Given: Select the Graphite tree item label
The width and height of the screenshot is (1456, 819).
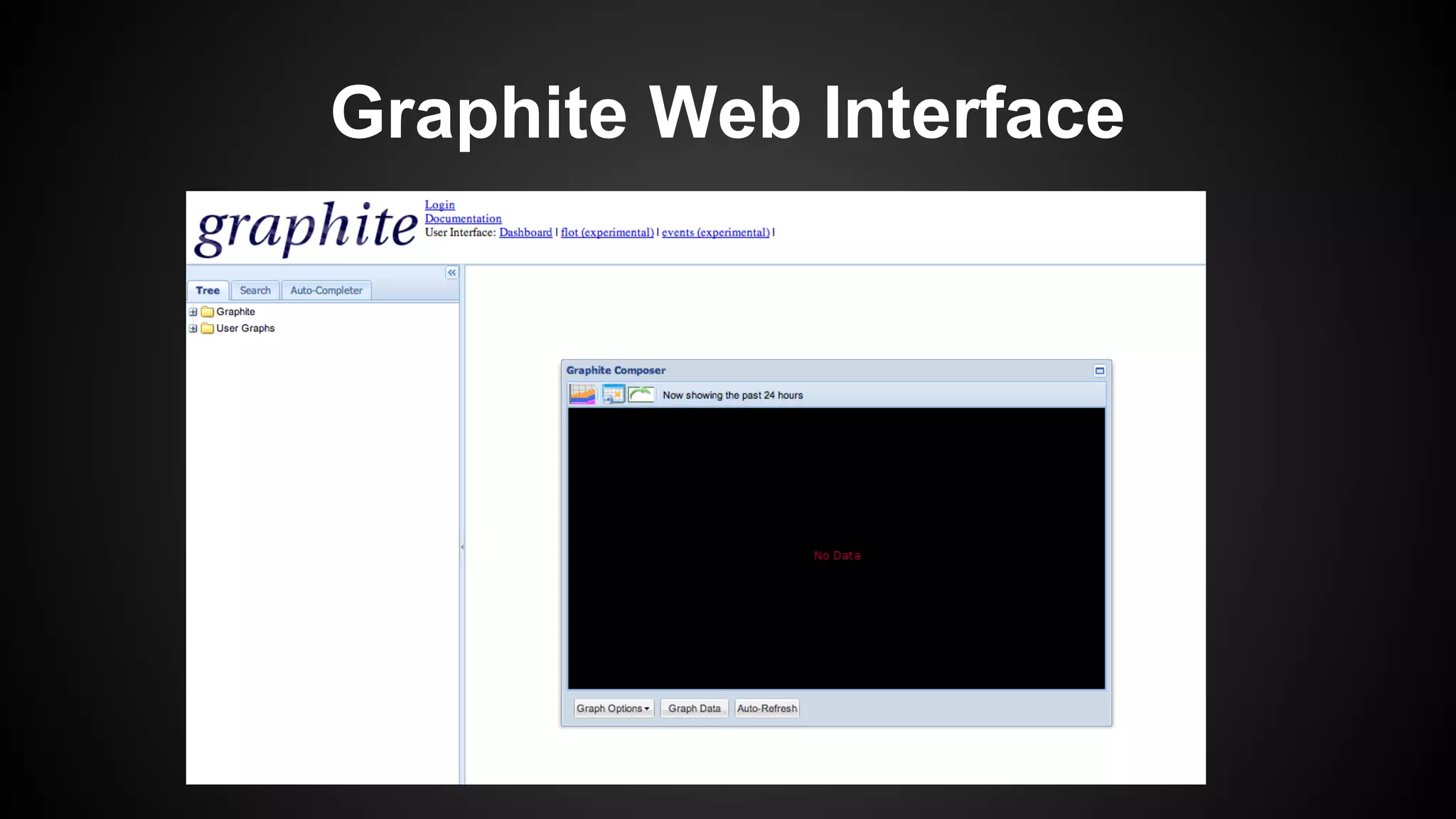Looking at the screenshot, I should click(235, 312).
